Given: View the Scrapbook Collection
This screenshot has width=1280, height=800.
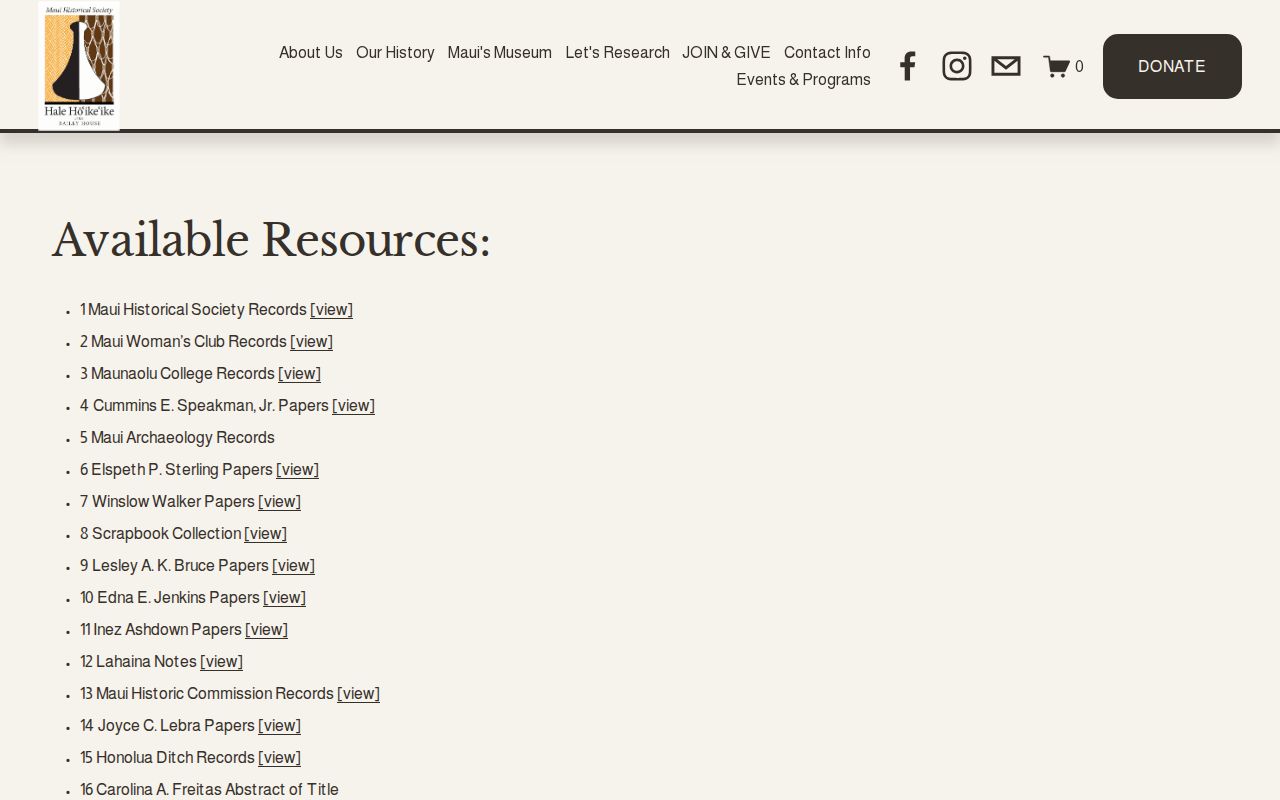Looking at the screenshot, I should click(x=265, y=534).
